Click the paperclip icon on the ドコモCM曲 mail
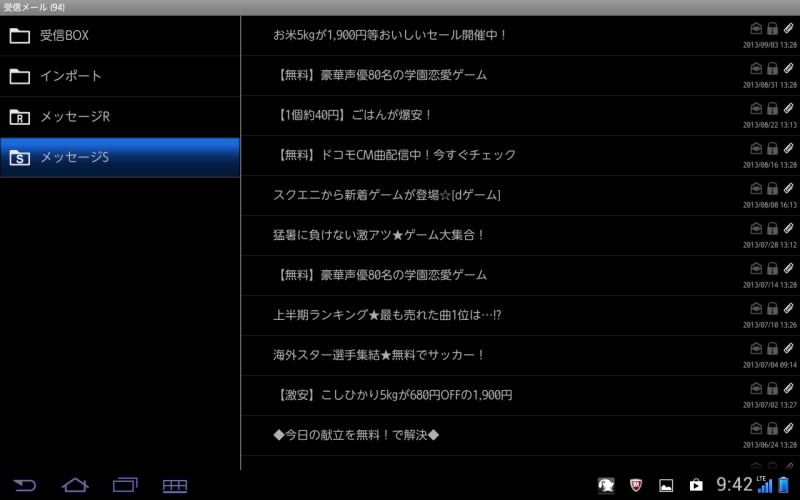This screenshot has width=800, height=500. [788, 148]
